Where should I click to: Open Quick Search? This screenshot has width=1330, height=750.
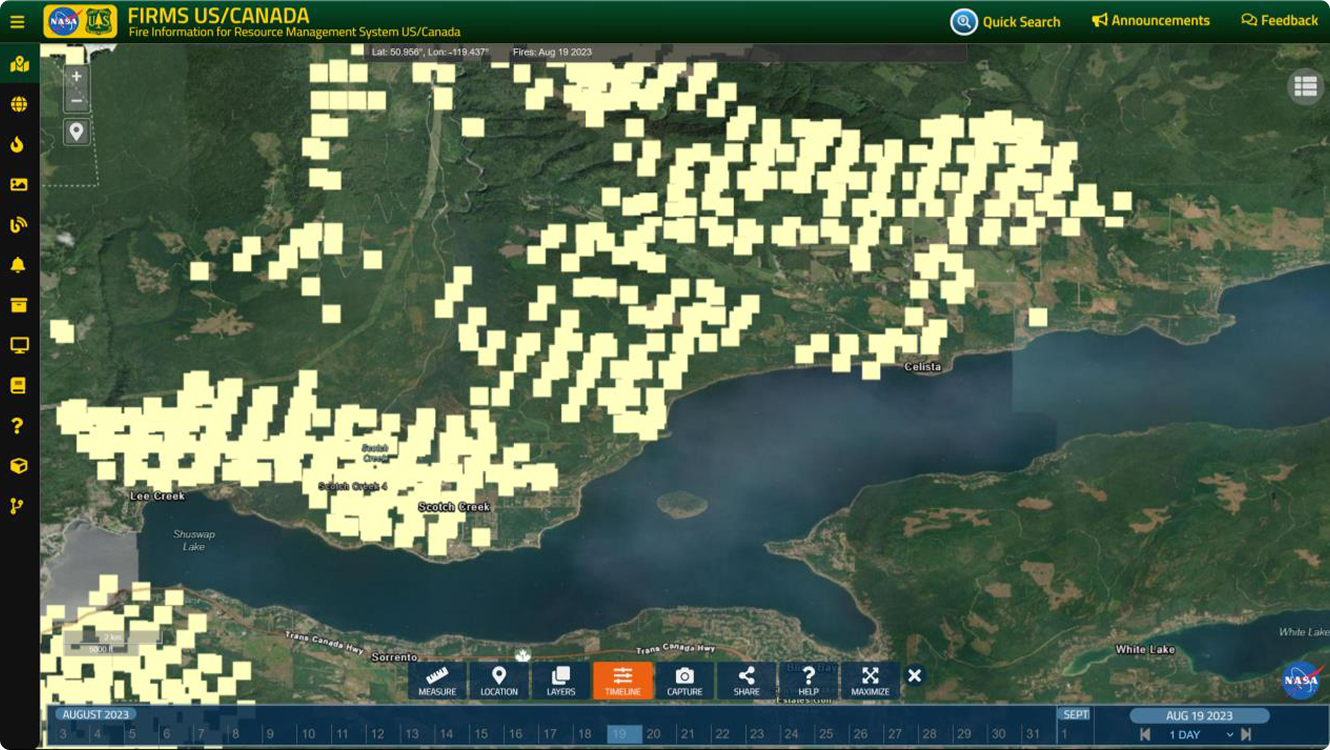[x=1005, y=21]
